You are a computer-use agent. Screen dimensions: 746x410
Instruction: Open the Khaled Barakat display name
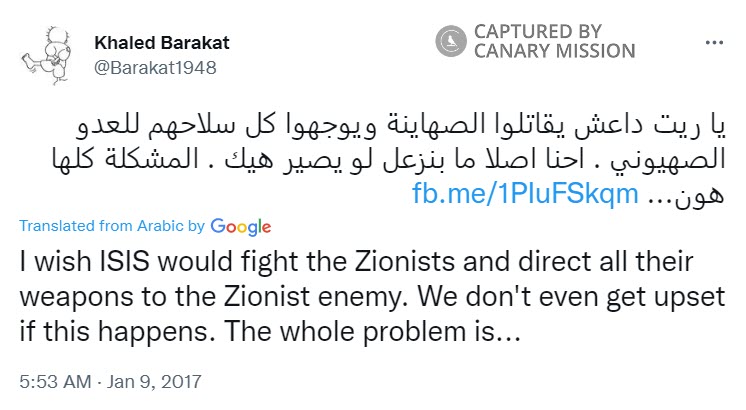tap(162, 43)
